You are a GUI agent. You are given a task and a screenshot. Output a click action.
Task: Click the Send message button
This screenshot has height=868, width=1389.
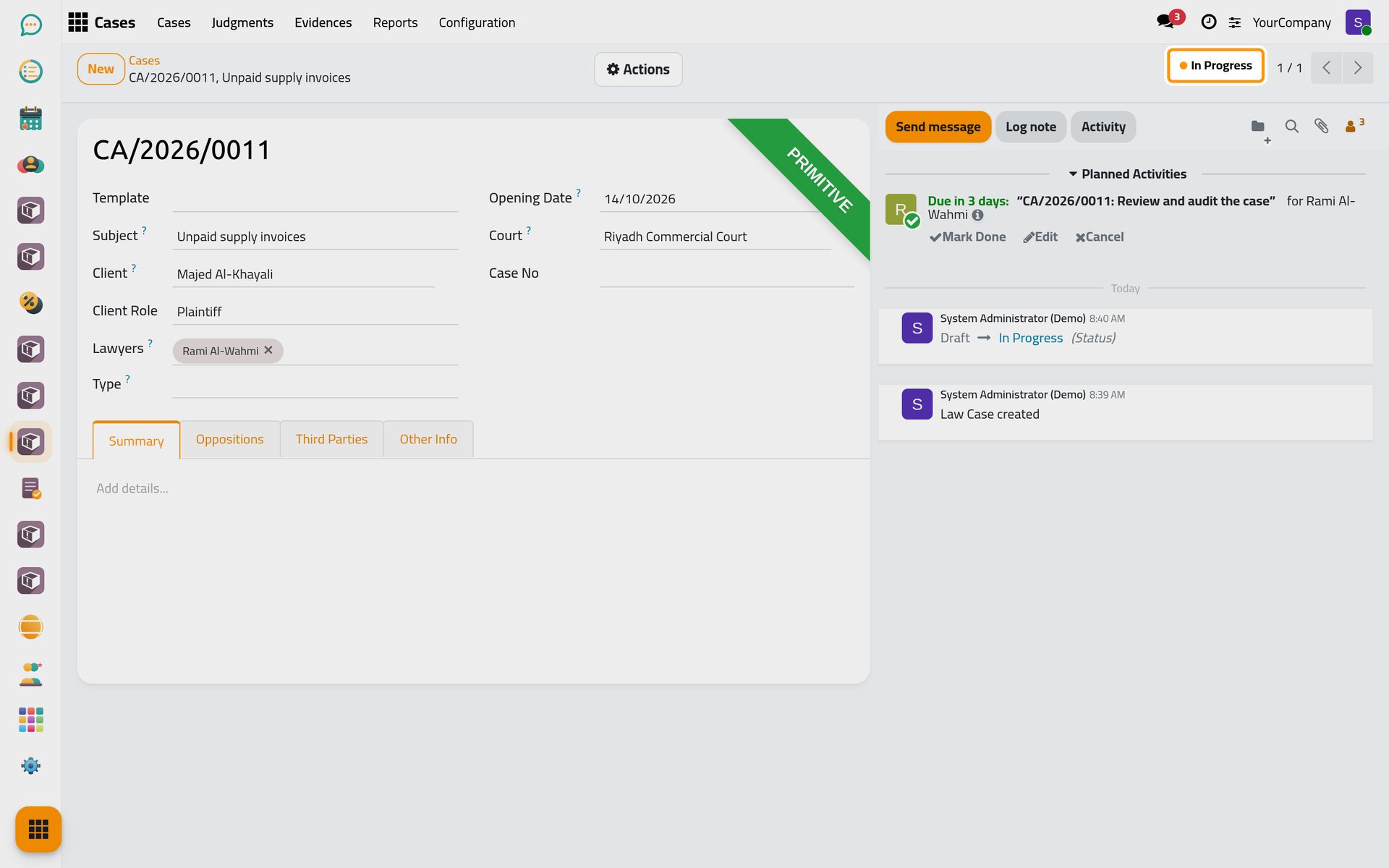coord(938,127)
